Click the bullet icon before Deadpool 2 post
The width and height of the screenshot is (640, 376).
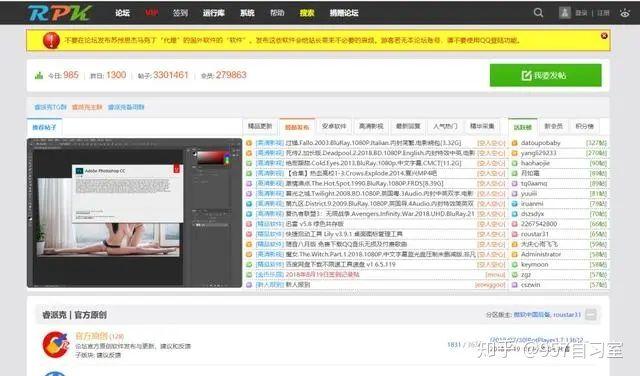249,153
